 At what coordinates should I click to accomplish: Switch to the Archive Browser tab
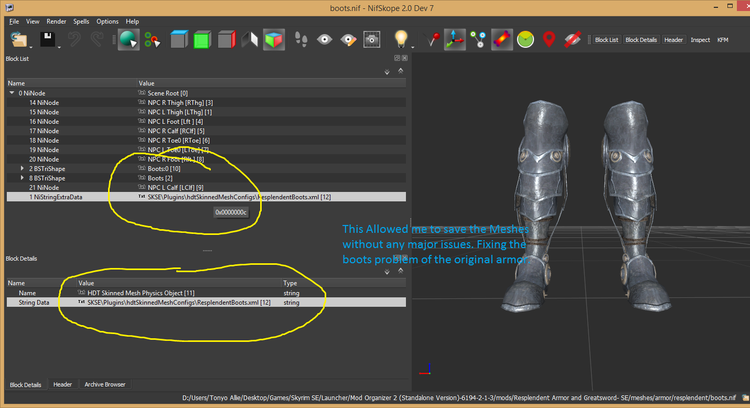coord(105,385)
